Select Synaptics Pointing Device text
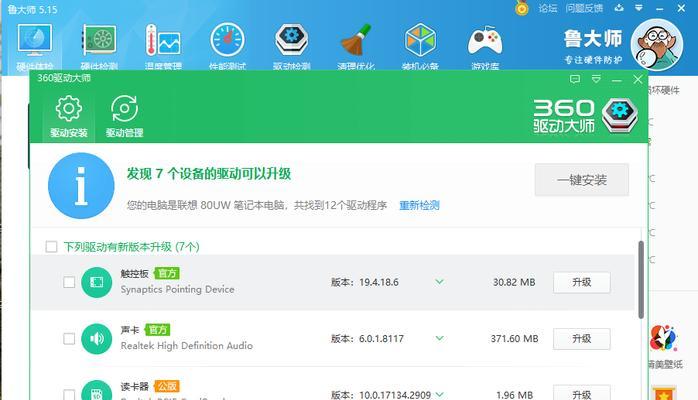The width and height of the screenshot is (698, 400). click(177, 289)
